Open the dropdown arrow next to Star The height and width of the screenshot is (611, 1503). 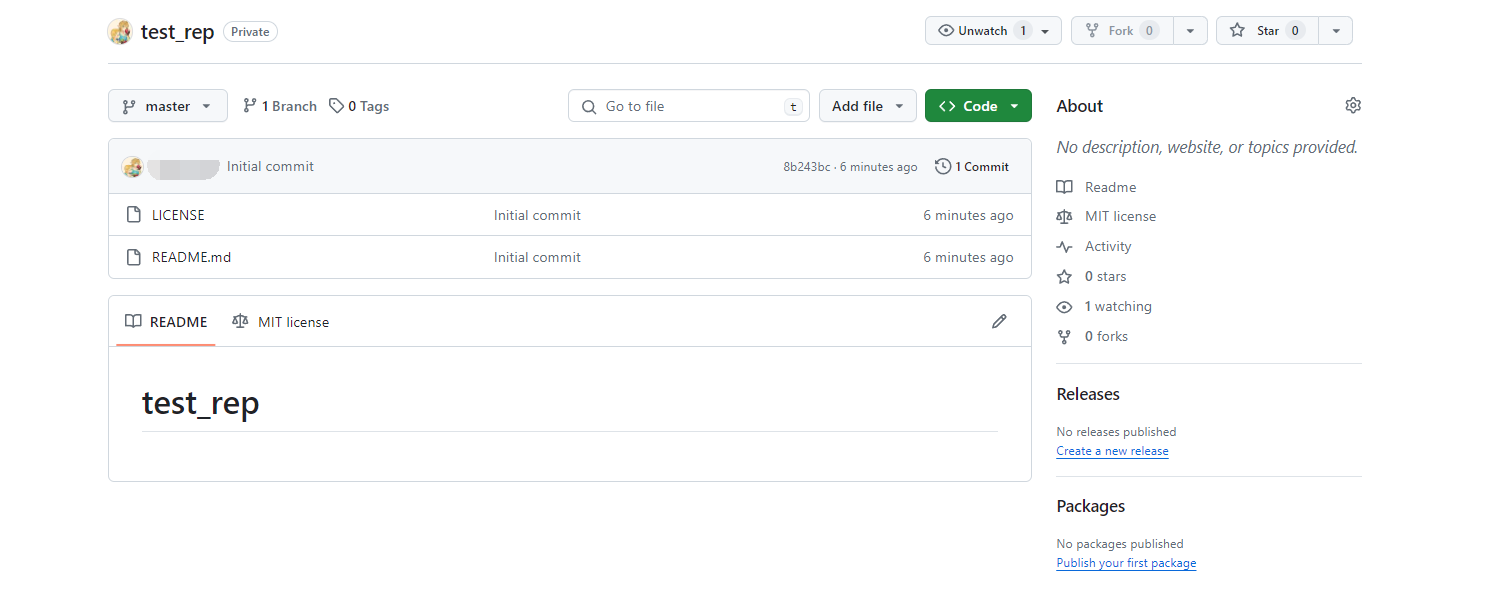click(1335, 31)
